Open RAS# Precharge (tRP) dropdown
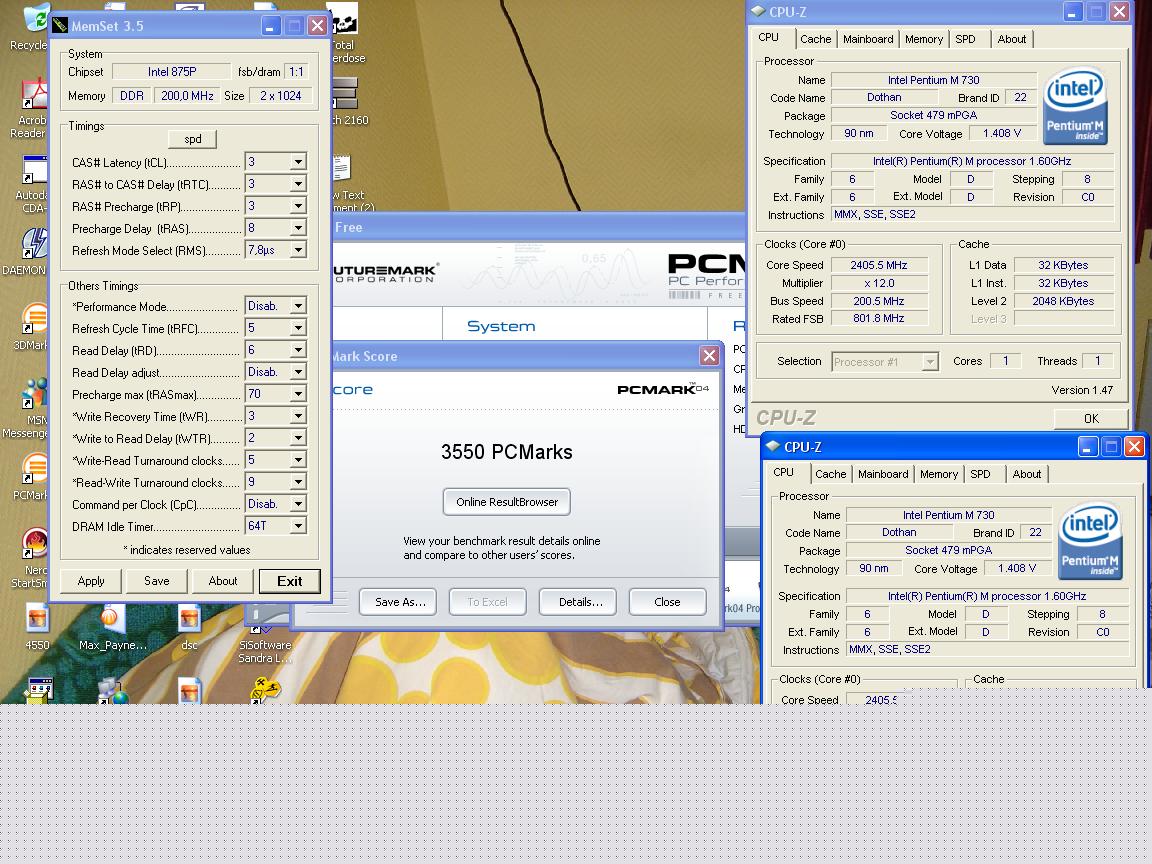 tap(298, 206)
